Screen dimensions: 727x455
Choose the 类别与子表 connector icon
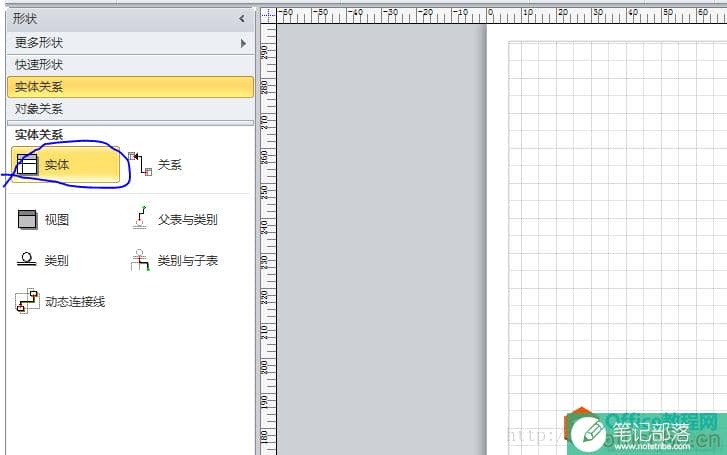coord(140,260)
